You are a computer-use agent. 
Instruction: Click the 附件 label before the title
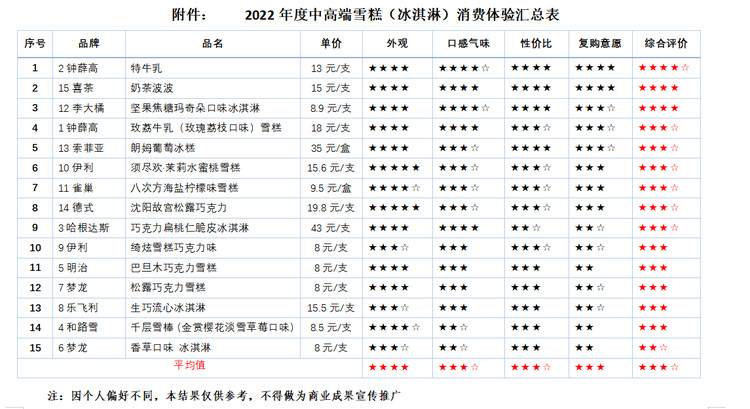188,15
